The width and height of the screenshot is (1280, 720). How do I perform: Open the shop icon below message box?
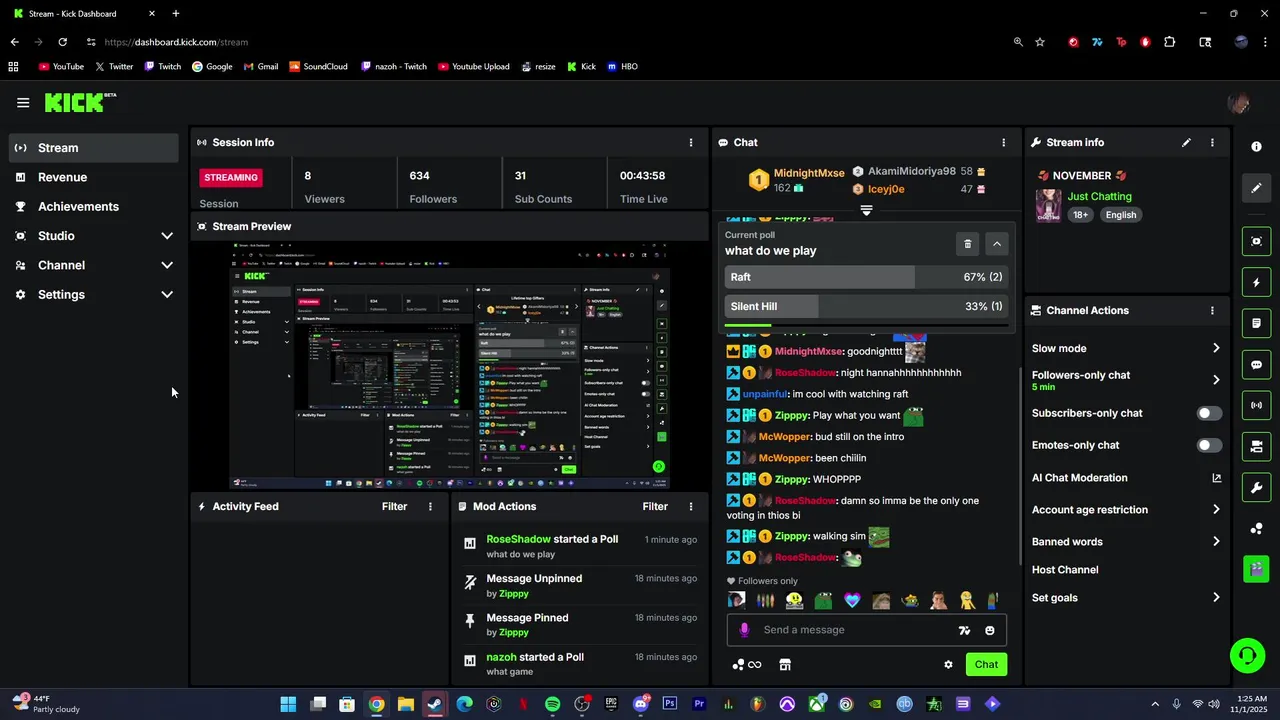785,664
